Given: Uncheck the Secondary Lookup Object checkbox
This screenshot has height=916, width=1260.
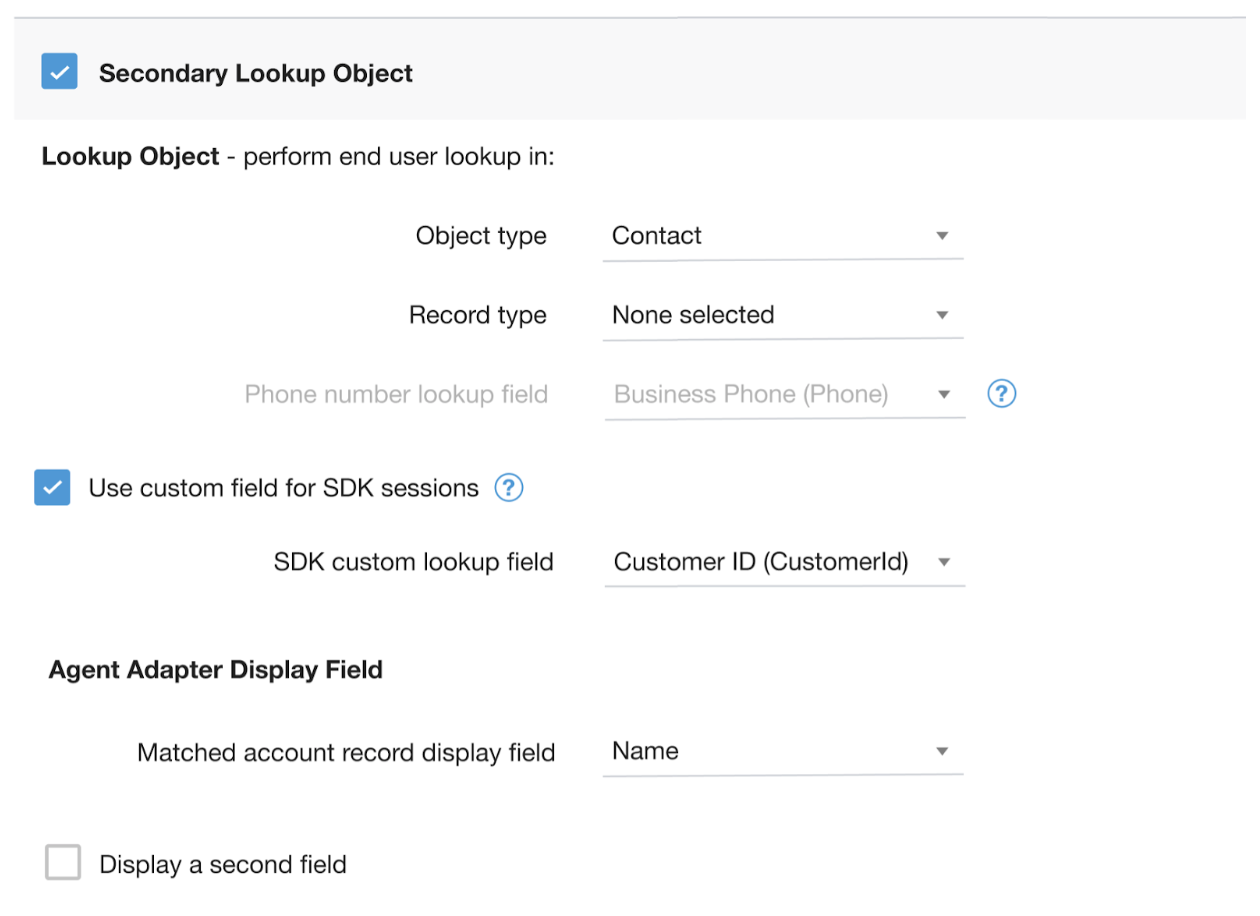Looking at the screenshot, I should click(x=59, y=73).
